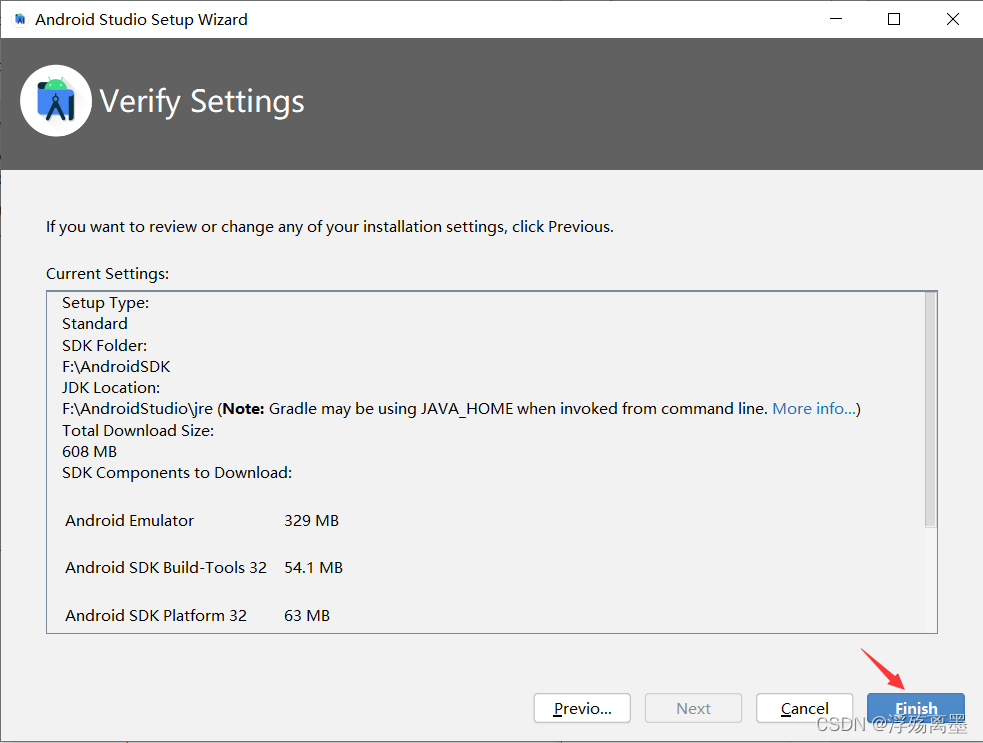983x743 pixels.
Task: Click the disabled Next button
Action: 693,708
